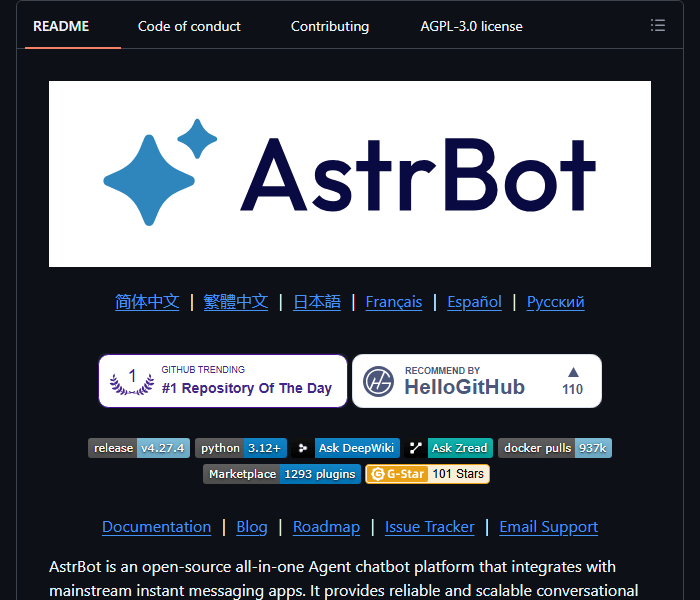Screen dimensions: 700x600
Task: Open the 繁體中文 translation link
Action: (236, 302)
